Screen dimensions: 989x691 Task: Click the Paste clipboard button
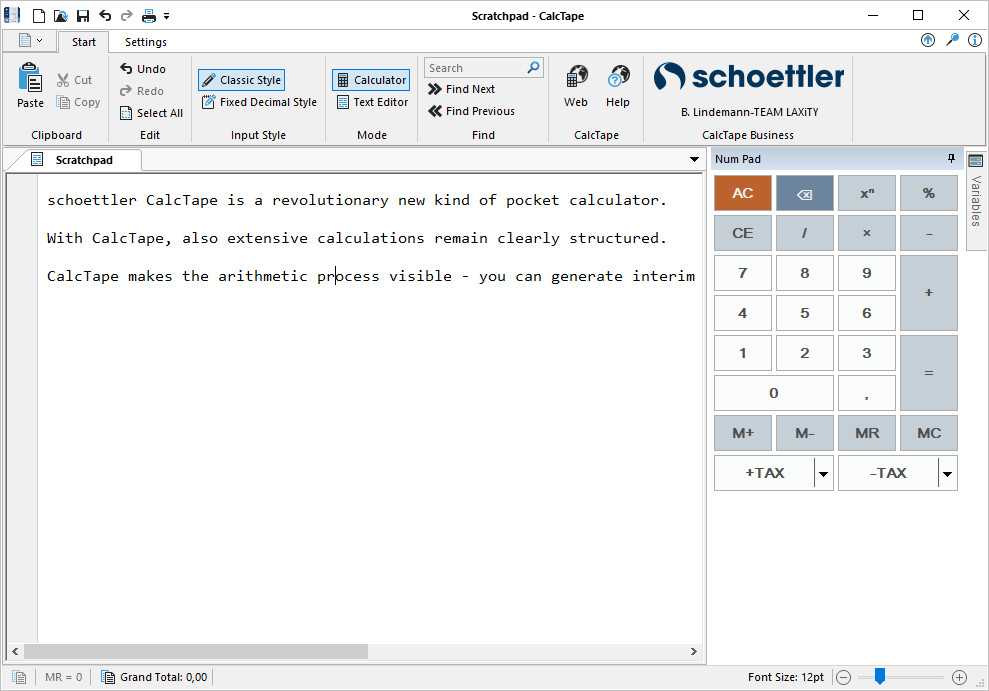click(30, 85)
